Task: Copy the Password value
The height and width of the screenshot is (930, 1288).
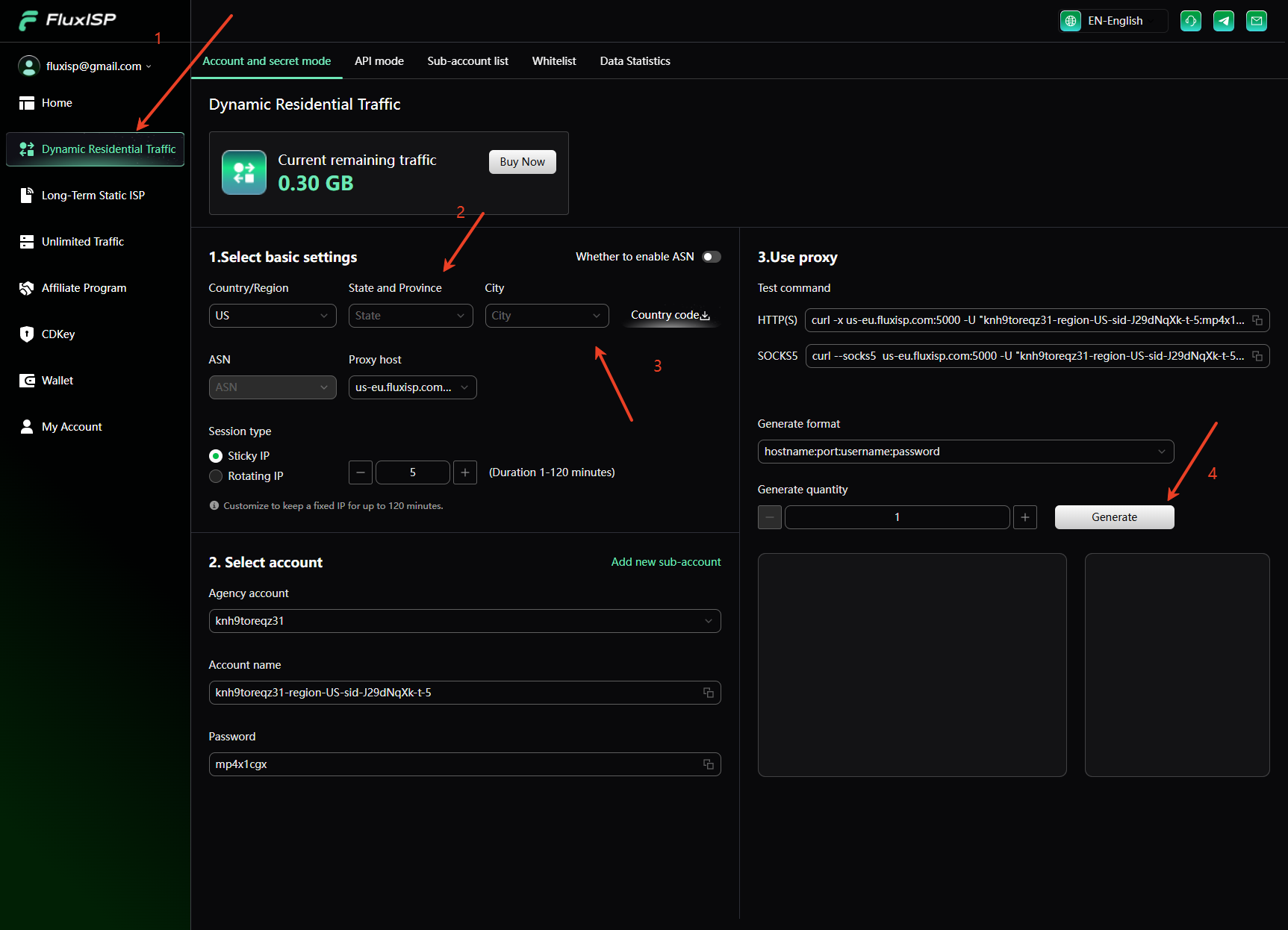Action: click(709, 764)
